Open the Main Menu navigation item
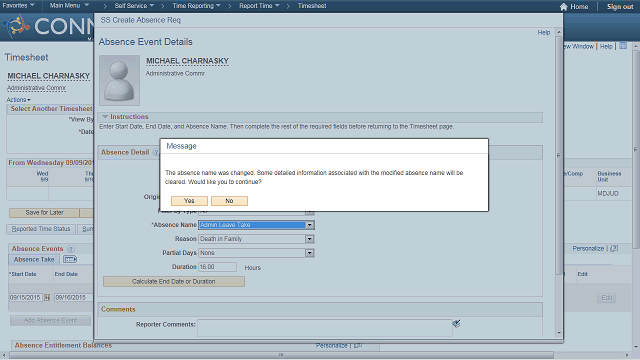This screenshot has width=640, height=360. click(69, 6)
